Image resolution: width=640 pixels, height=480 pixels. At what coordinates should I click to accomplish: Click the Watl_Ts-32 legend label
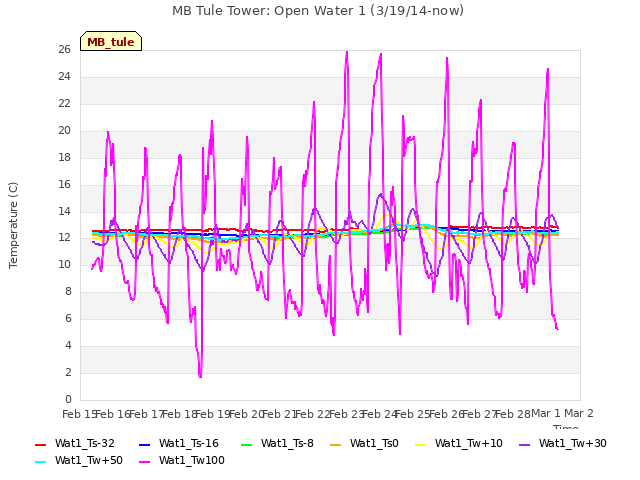pyautogui.click(x=85, y=443)
